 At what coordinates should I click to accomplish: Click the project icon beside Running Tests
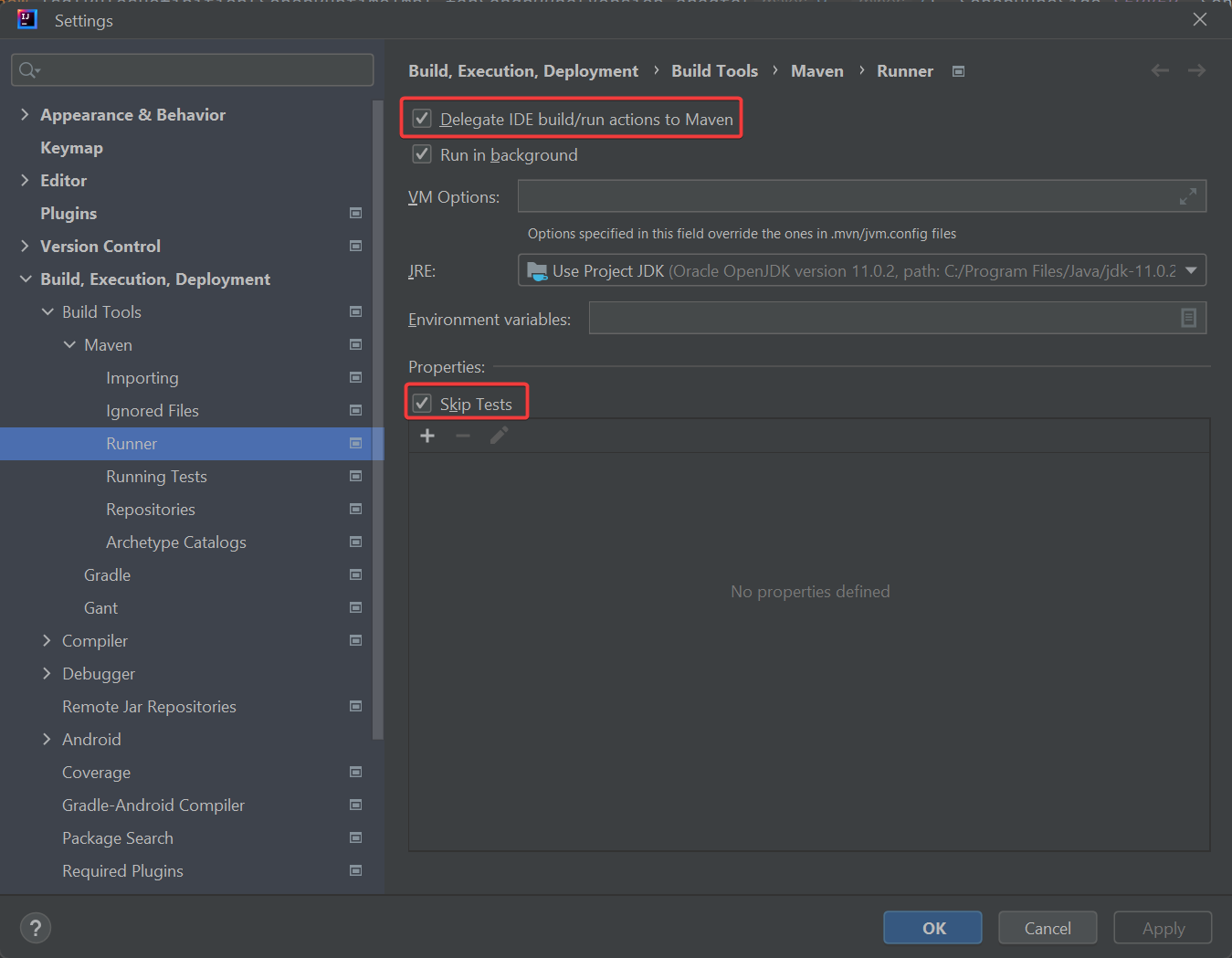[356, 476]
